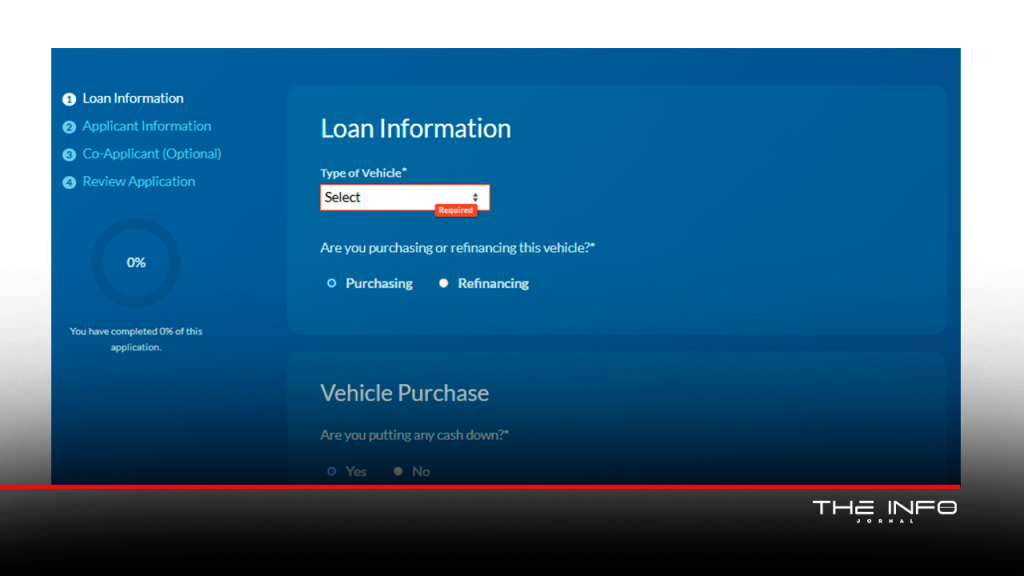Click the Loan Information form heading
Screen dimensions: 1024x576
point(415,129)
